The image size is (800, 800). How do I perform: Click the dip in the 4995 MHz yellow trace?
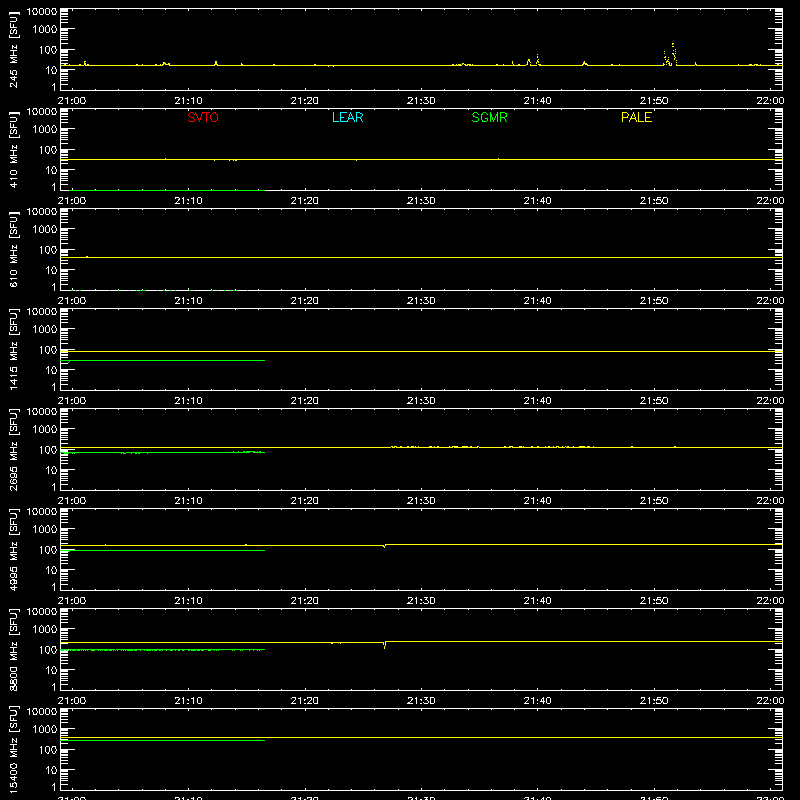click(385, 546)
